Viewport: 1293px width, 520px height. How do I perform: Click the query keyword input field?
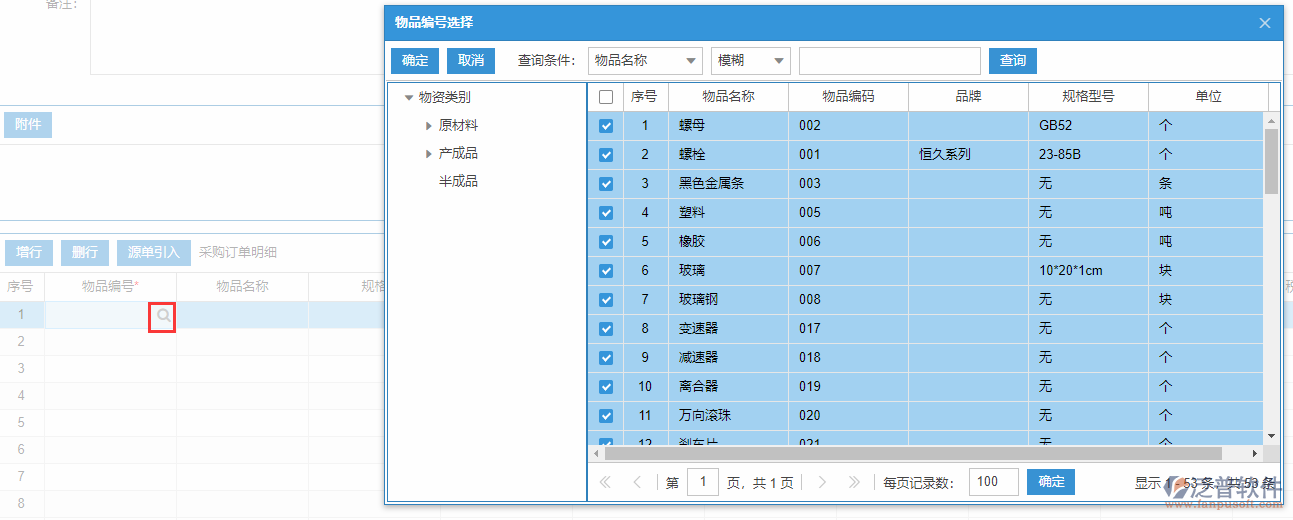[x=889, y=61]
